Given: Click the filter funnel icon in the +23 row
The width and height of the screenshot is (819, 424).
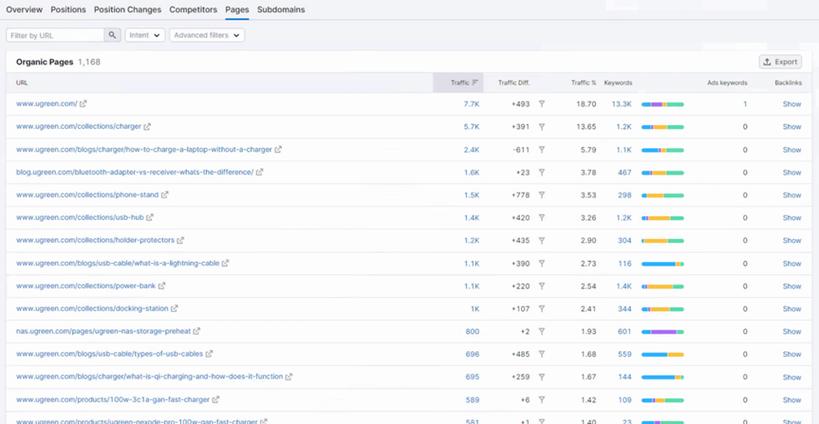Looking at the screenshot, I should point(542,172).
